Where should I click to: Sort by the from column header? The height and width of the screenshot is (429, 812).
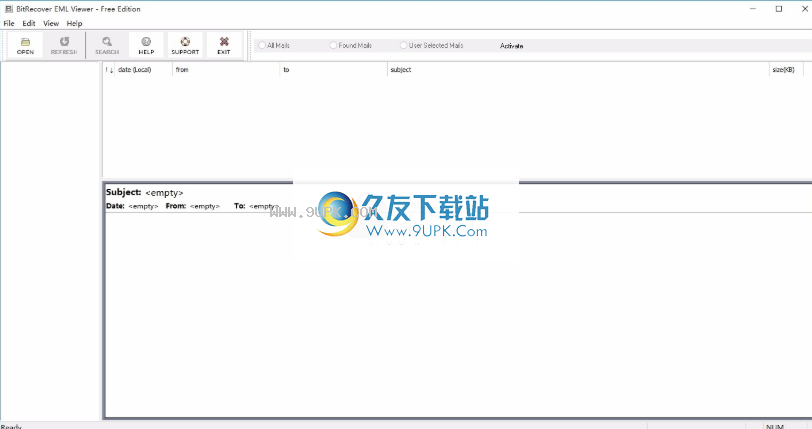click(226, 69)
